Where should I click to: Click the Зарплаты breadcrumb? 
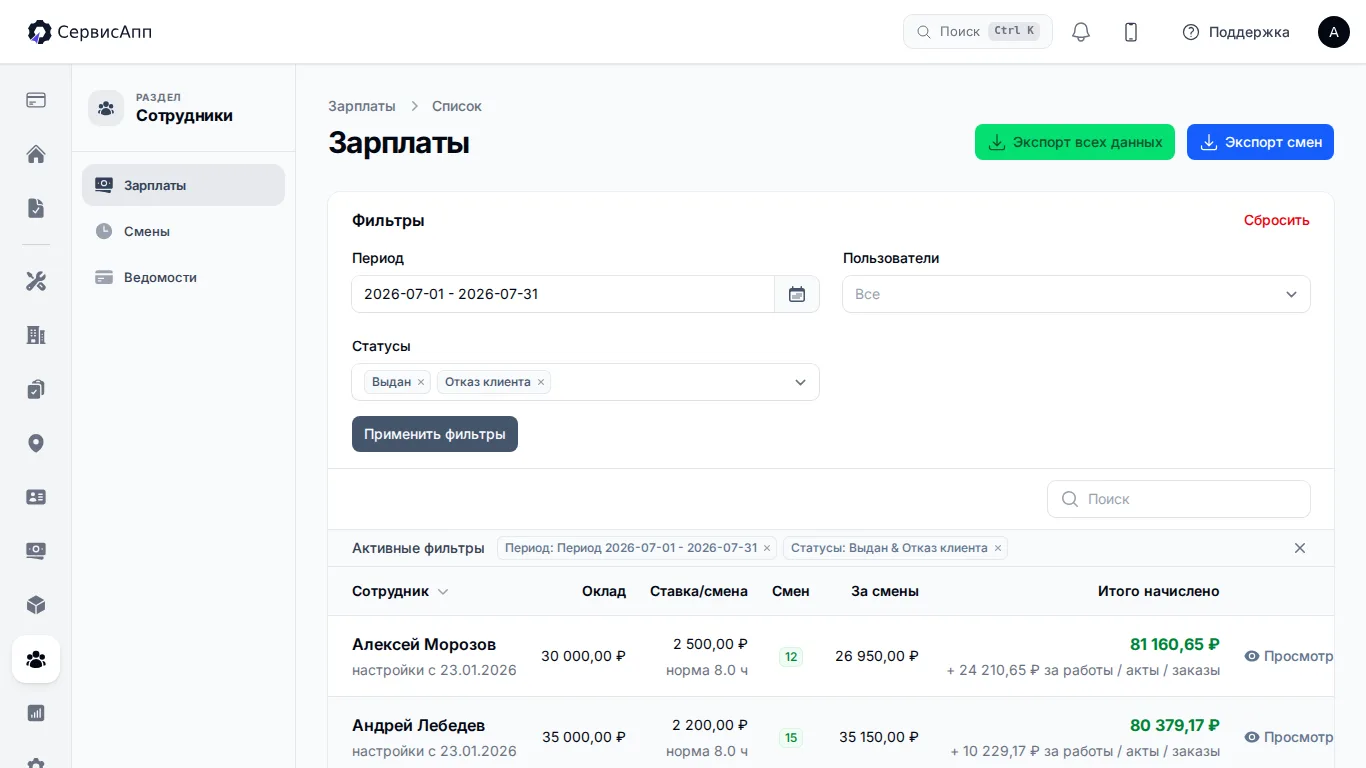click(362, 106)
